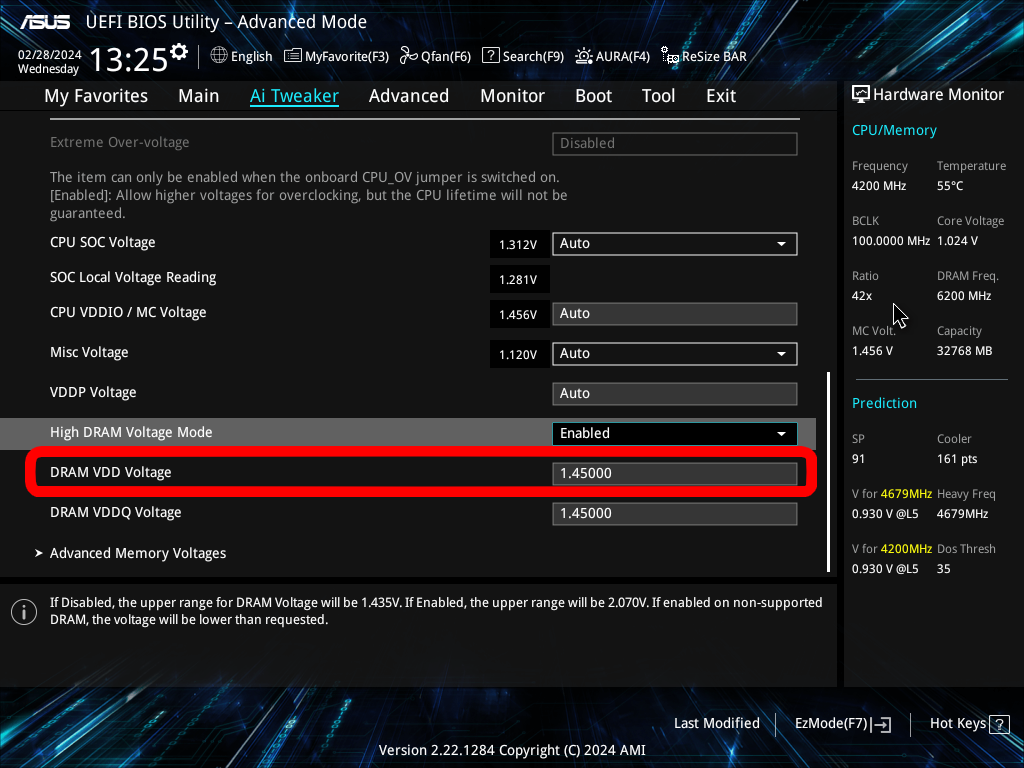Click the 100.0000 MHz BCLK value
1024x768 pixels.
point(891,241)
